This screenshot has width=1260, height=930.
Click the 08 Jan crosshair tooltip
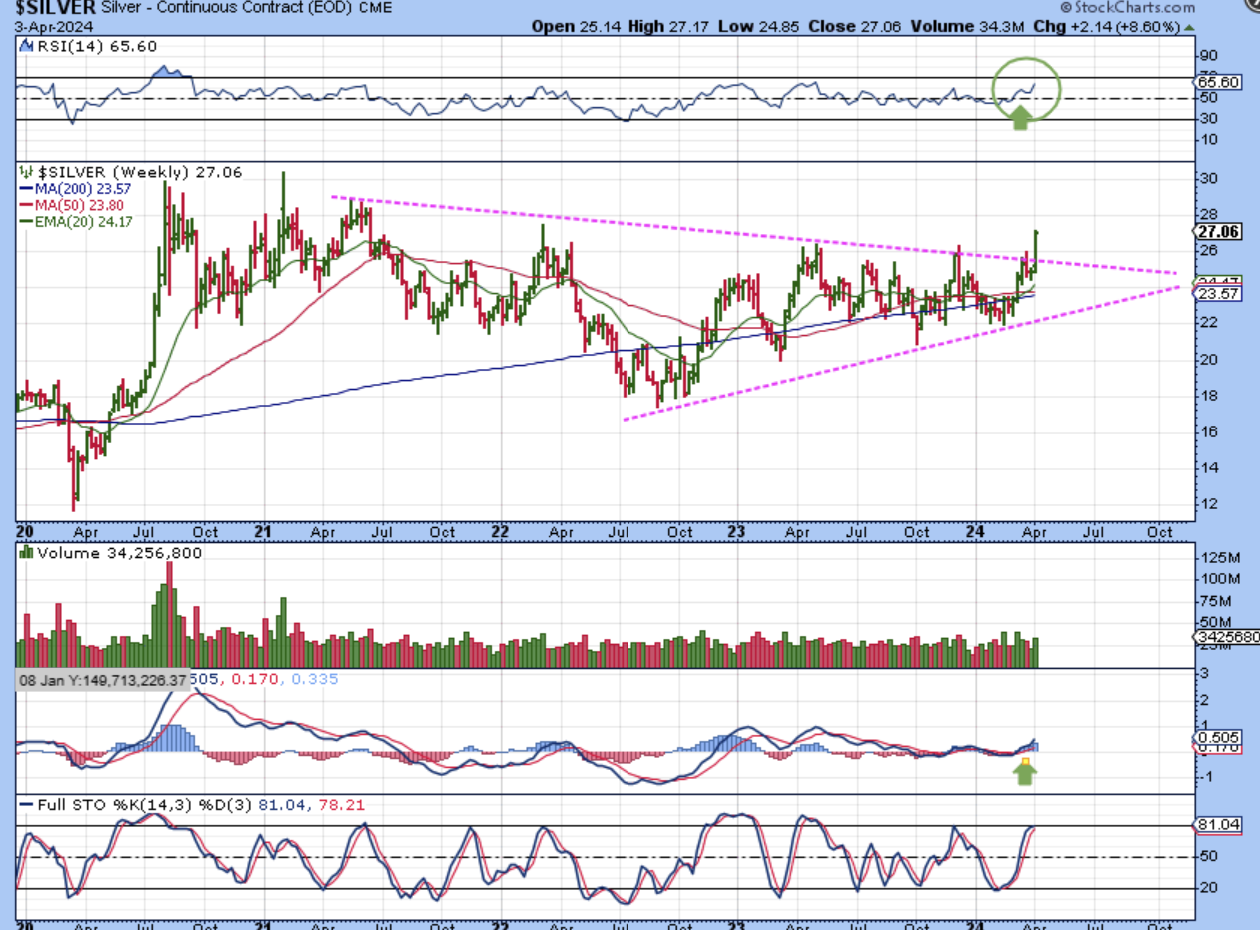click(x=102, y=680)
